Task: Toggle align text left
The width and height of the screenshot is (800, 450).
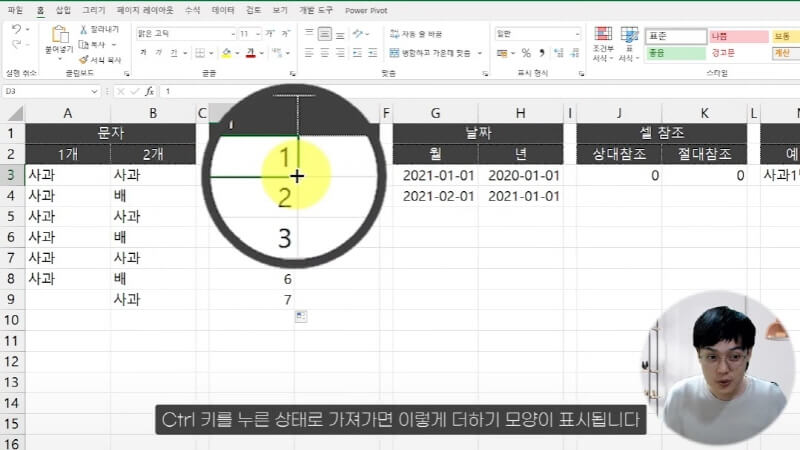Action: pyautogui.click(x=309, y=53)
